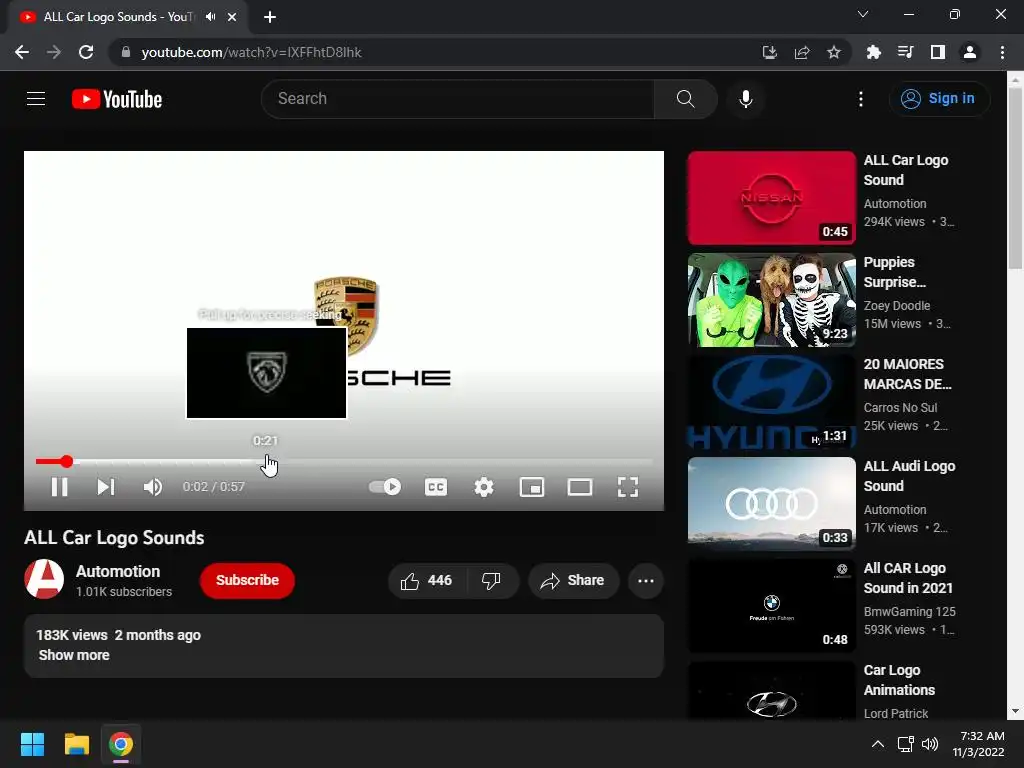Subscribe to Automotion channel

(x=247, y=581)
